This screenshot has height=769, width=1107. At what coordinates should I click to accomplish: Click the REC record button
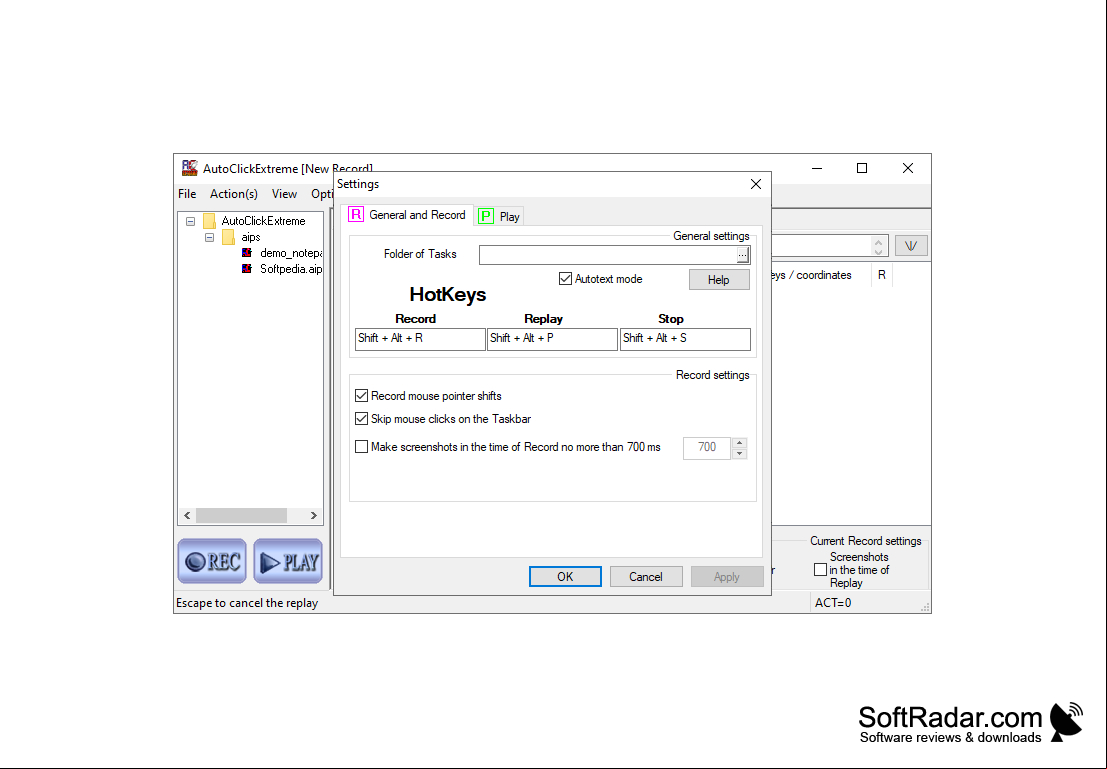pos(212,561)
